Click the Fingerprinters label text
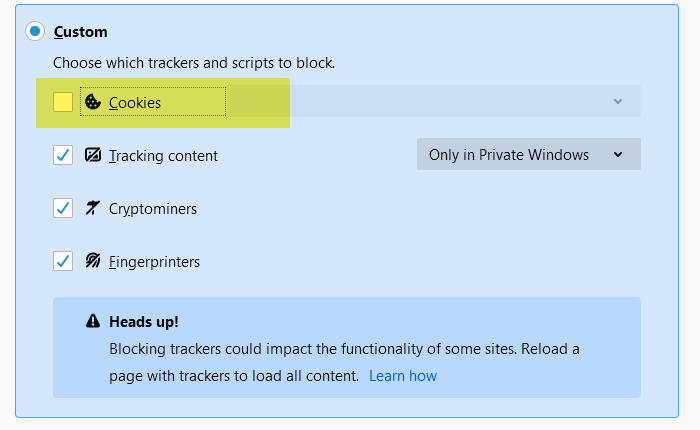The height and width of the screenshot is (430, 700). point(154,262)
